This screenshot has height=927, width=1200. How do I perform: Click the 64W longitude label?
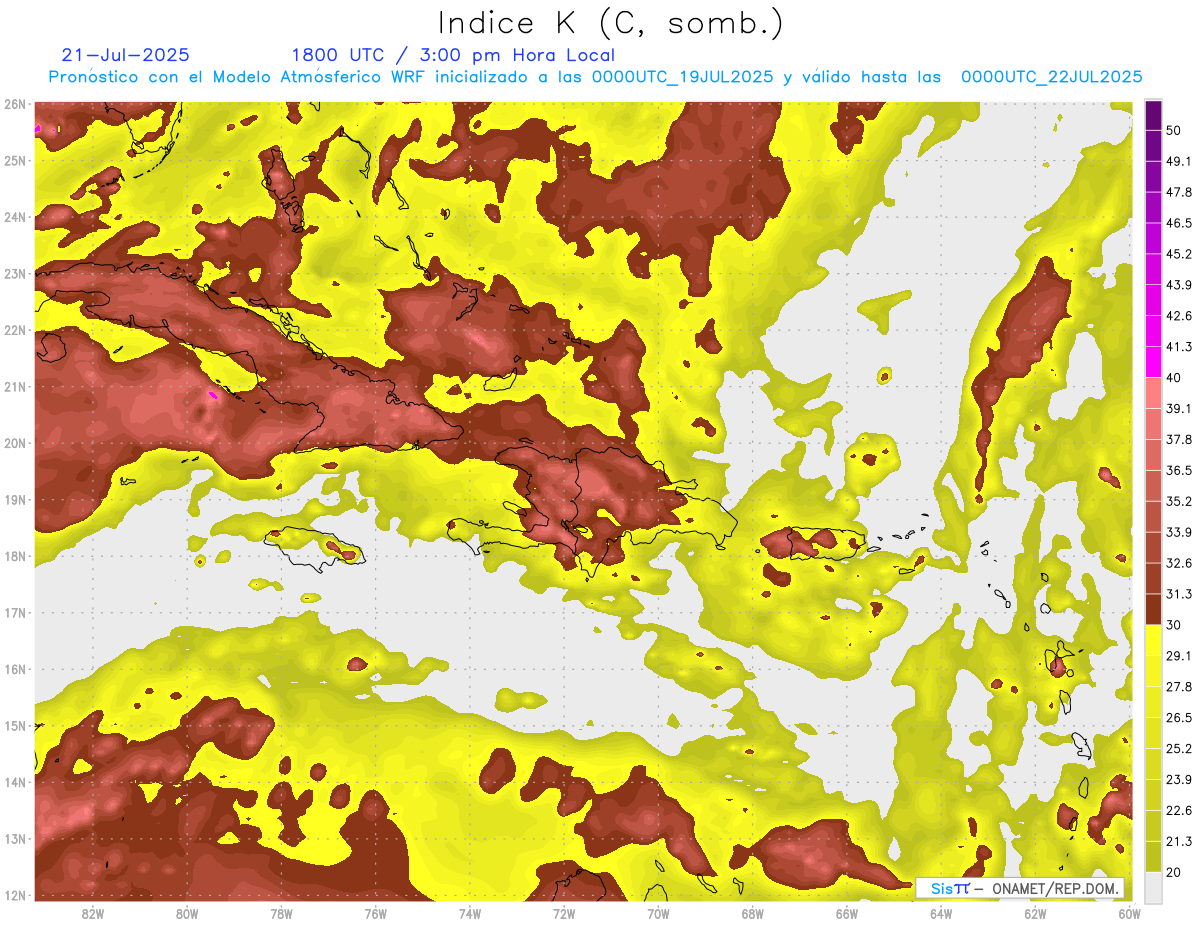click(x=941, y=913)
